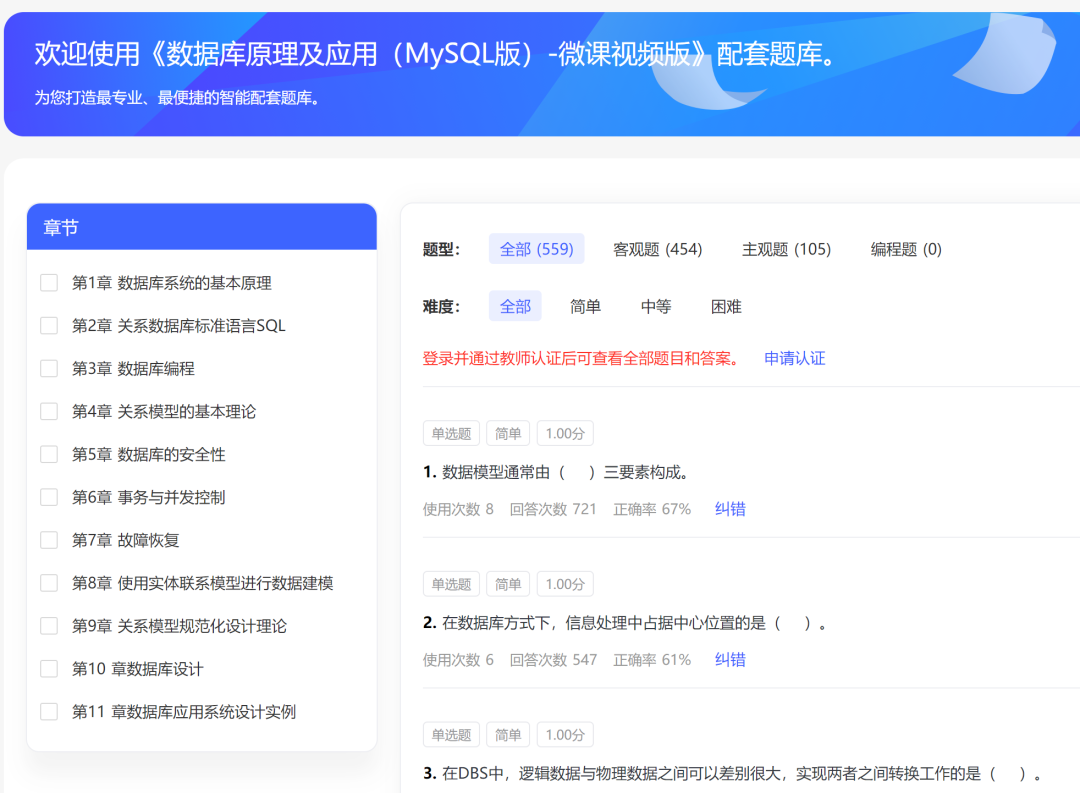Image resolution: width=1080 pixels, height=793 pixels.
Task: Click 回答次数 547 statistic
Action: point(553,659)
